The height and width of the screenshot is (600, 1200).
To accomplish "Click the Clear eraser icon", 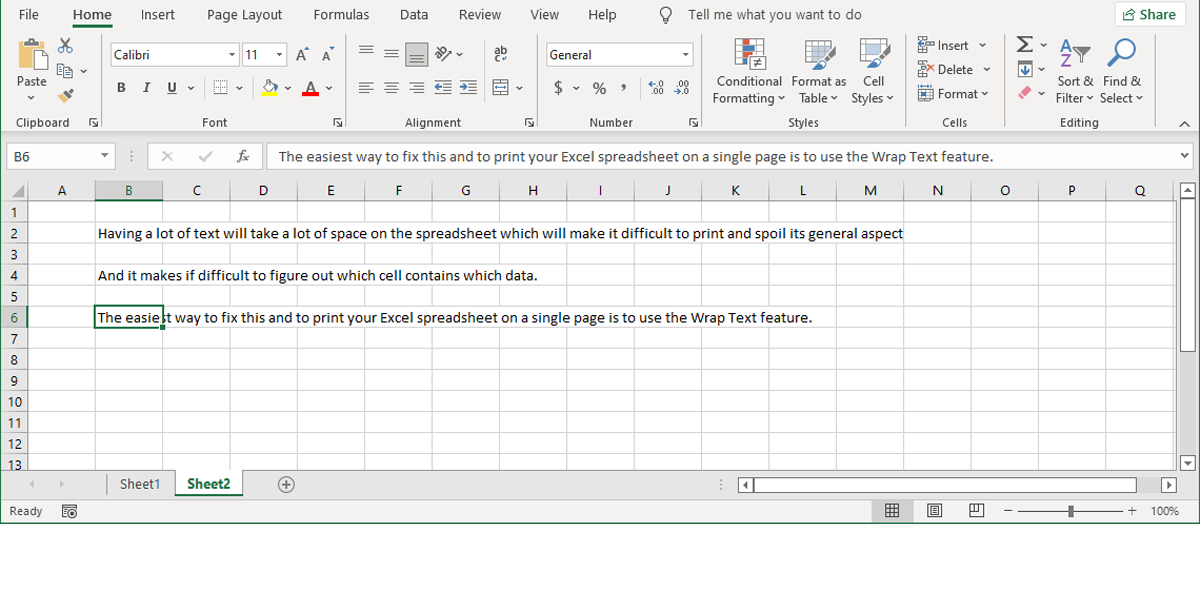I will click(x=1025, y=93).
